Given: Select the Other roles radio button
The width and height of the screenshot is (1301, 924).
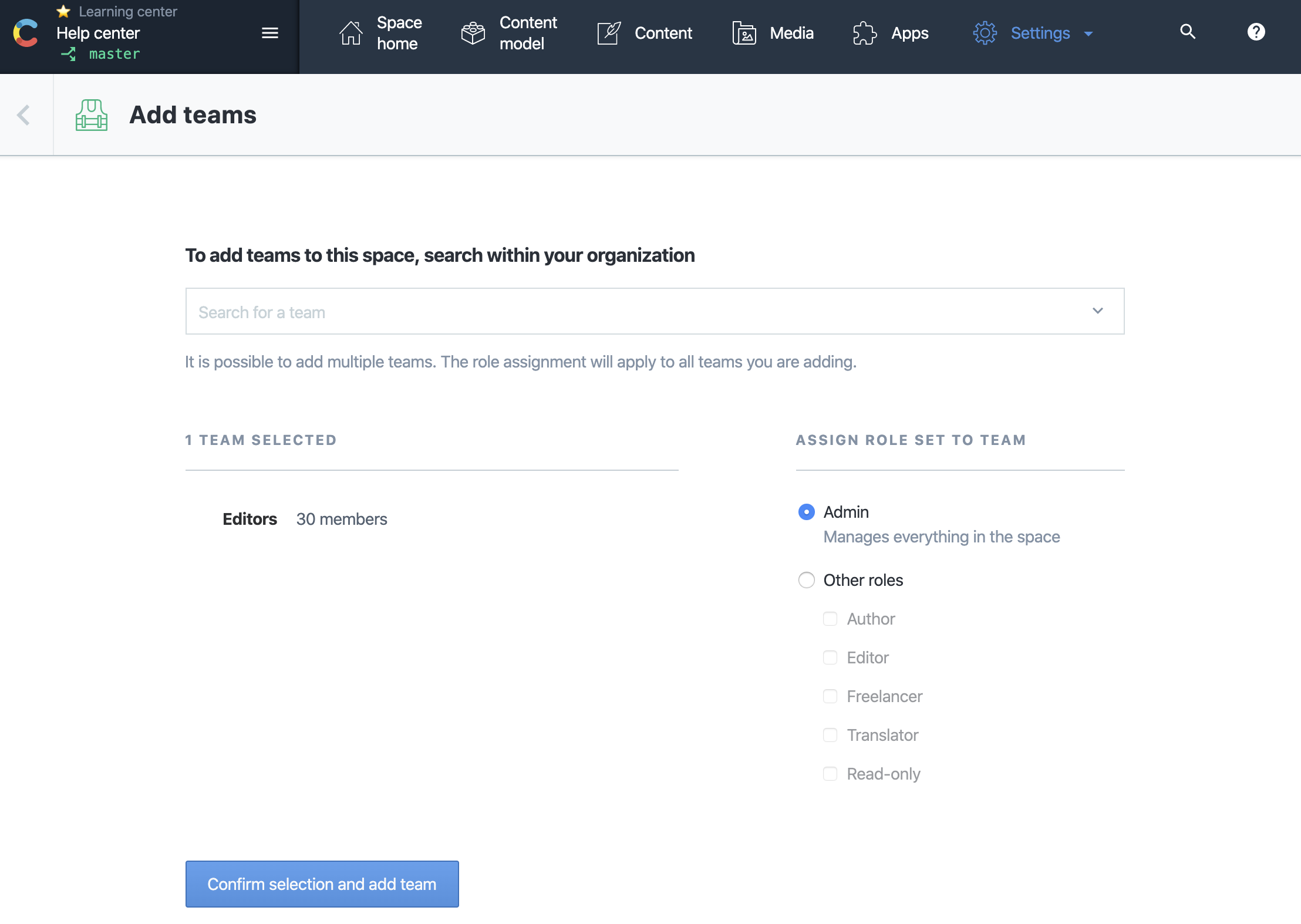Looking at the screenshot, I should click(x=806, y=580).
